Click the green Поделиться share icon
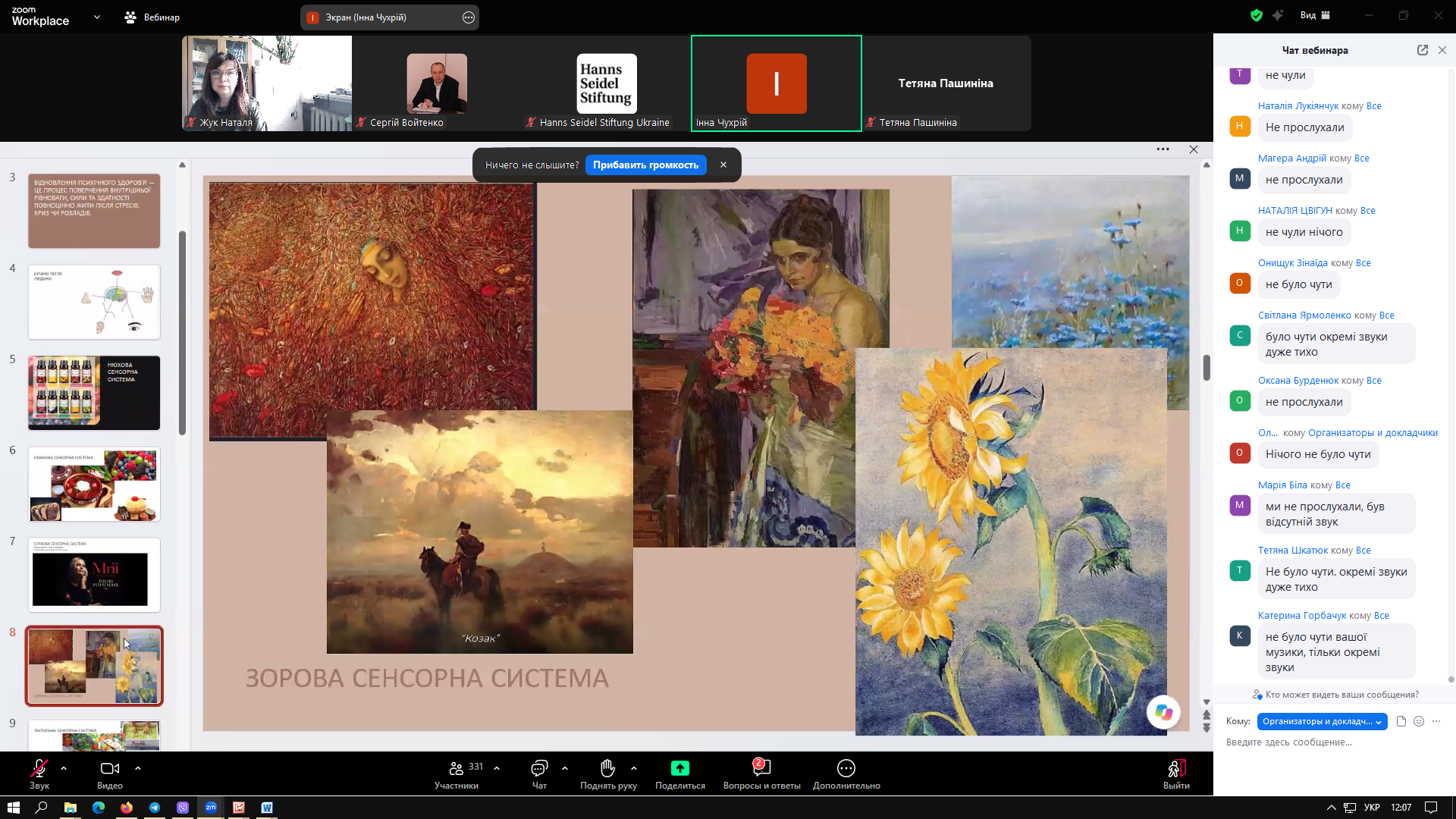Viewport: 1456px width, 819px height. [x=680, y=768]
